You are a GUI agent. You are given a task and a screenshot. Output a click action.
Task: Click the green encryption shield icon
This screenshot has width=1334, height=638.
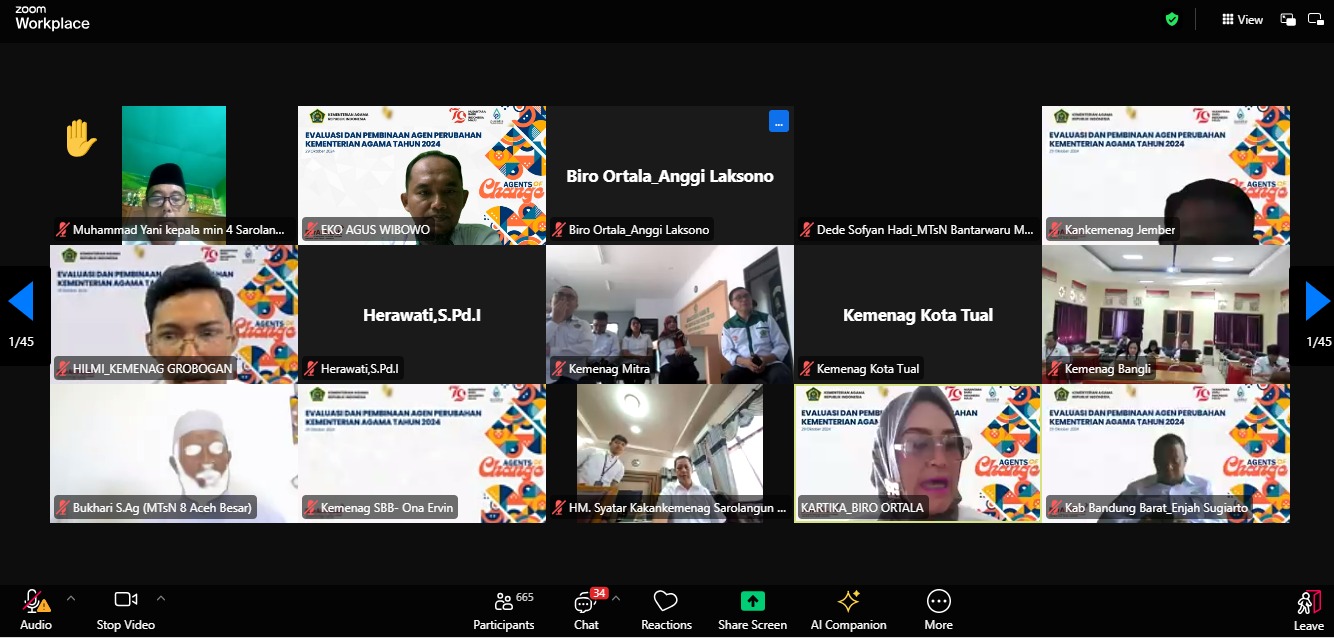pos(1172,19)
